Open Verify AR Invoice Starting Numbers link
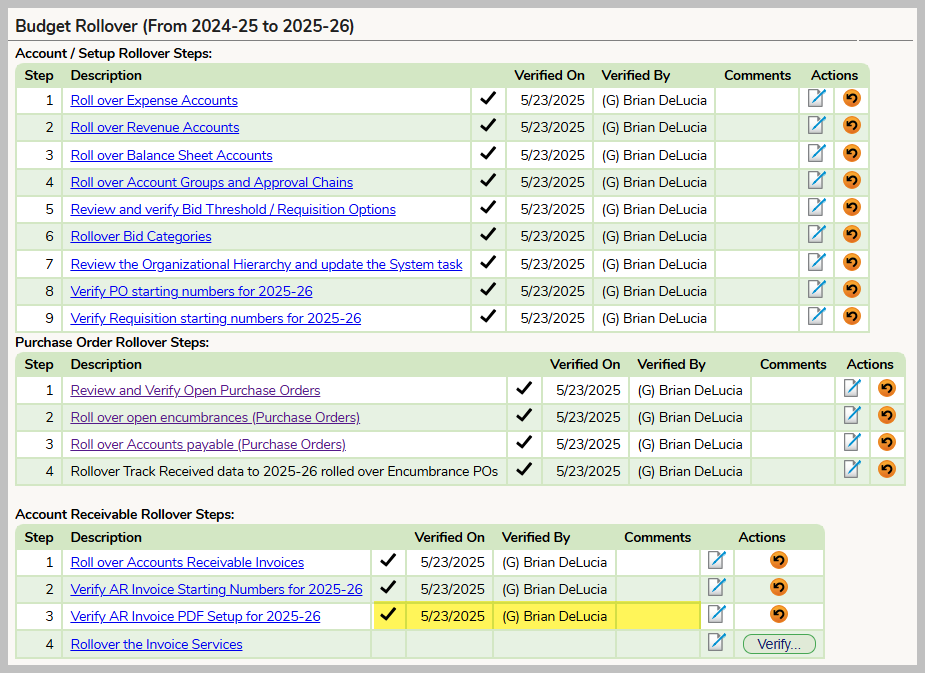This screenshot has height=673, width=925. point(217,589)
